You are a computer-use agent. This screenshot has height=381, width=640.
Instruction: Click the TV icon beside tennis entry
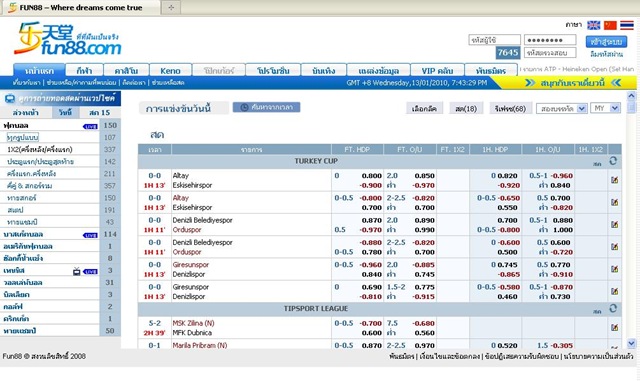tap(76, 271)
